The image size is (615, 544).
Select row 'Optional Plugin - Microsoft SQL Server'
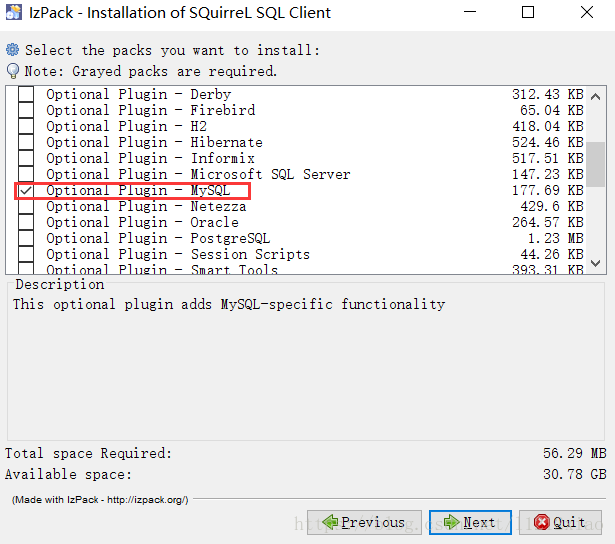click(x=296, y=175)
